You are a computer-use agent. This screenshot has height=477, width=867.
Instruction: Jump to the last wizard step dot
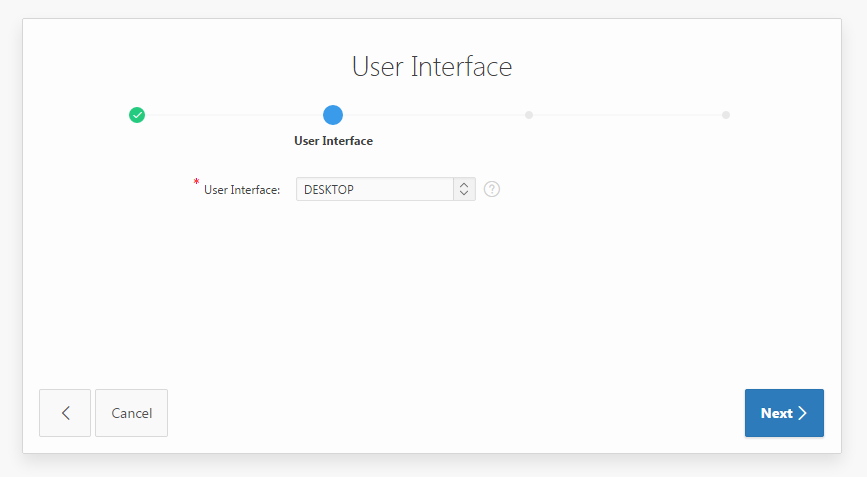tap(726, 115)
